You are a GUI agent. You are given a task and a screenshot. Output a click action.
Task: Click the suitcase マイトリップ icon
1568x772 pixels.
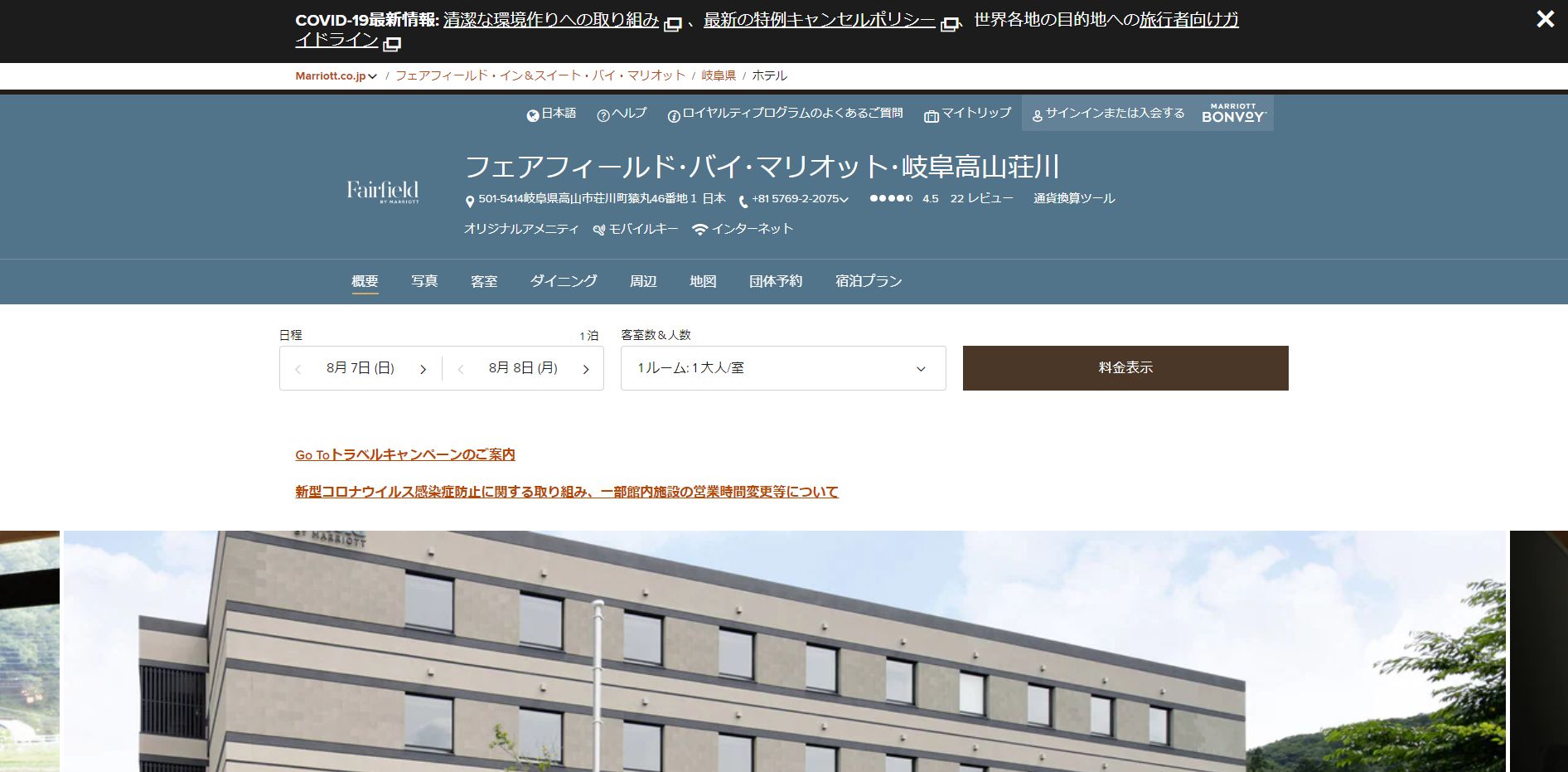932,115
